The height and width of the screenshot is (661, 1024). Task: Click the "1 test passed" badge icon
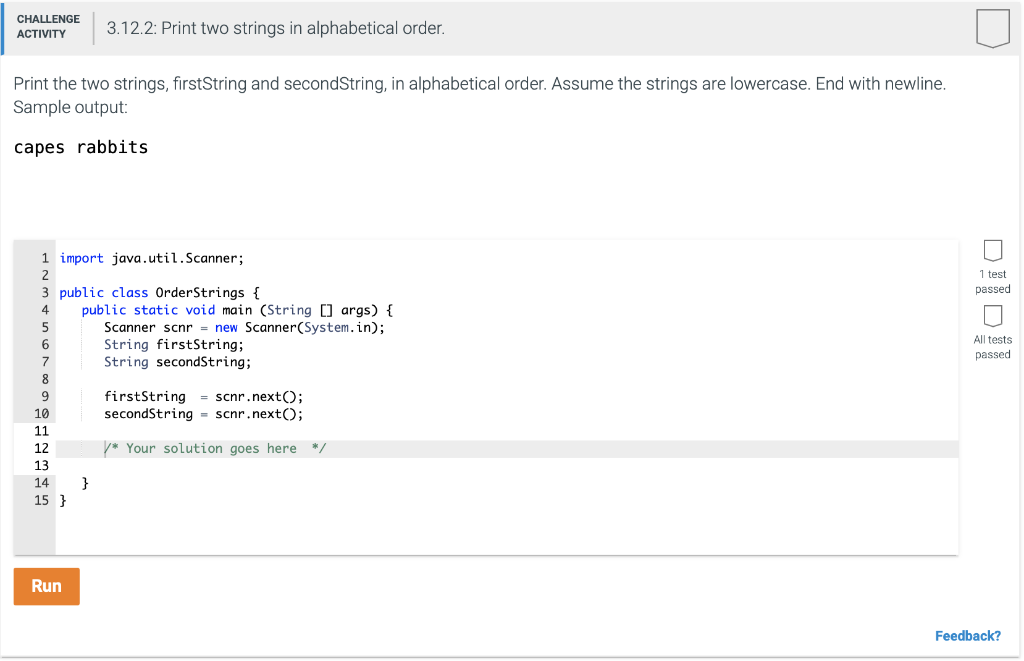pos(992,251)
